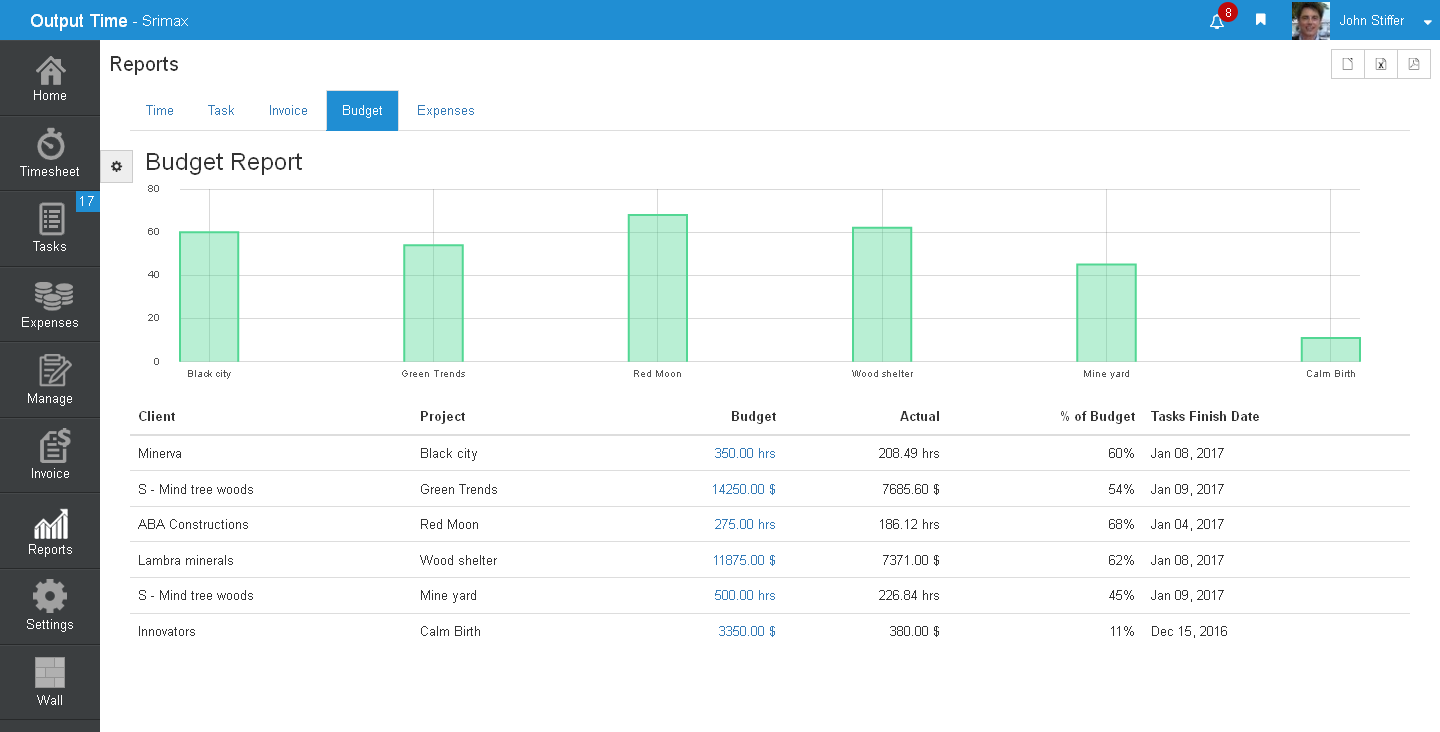Open Timesheet stopwatch icon
1440x732 pixels.
coord(50,144)
